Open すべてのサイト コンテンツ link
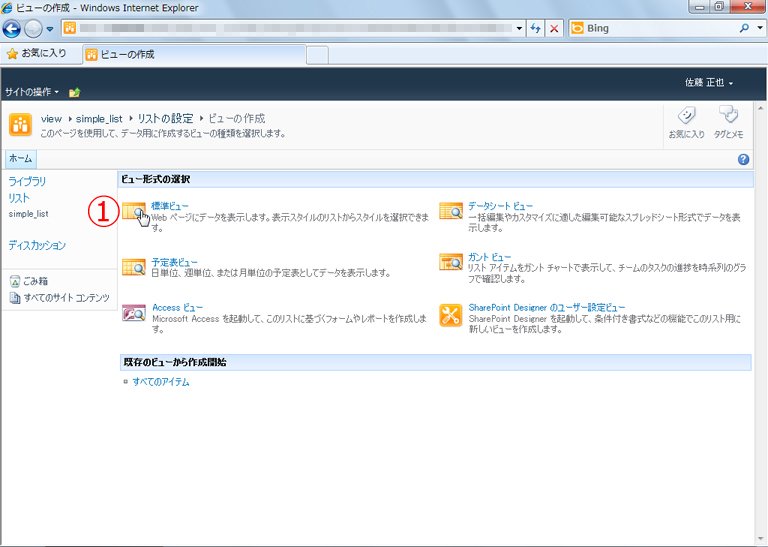Screen dimensions: 768x547 [x=66, y=298]
